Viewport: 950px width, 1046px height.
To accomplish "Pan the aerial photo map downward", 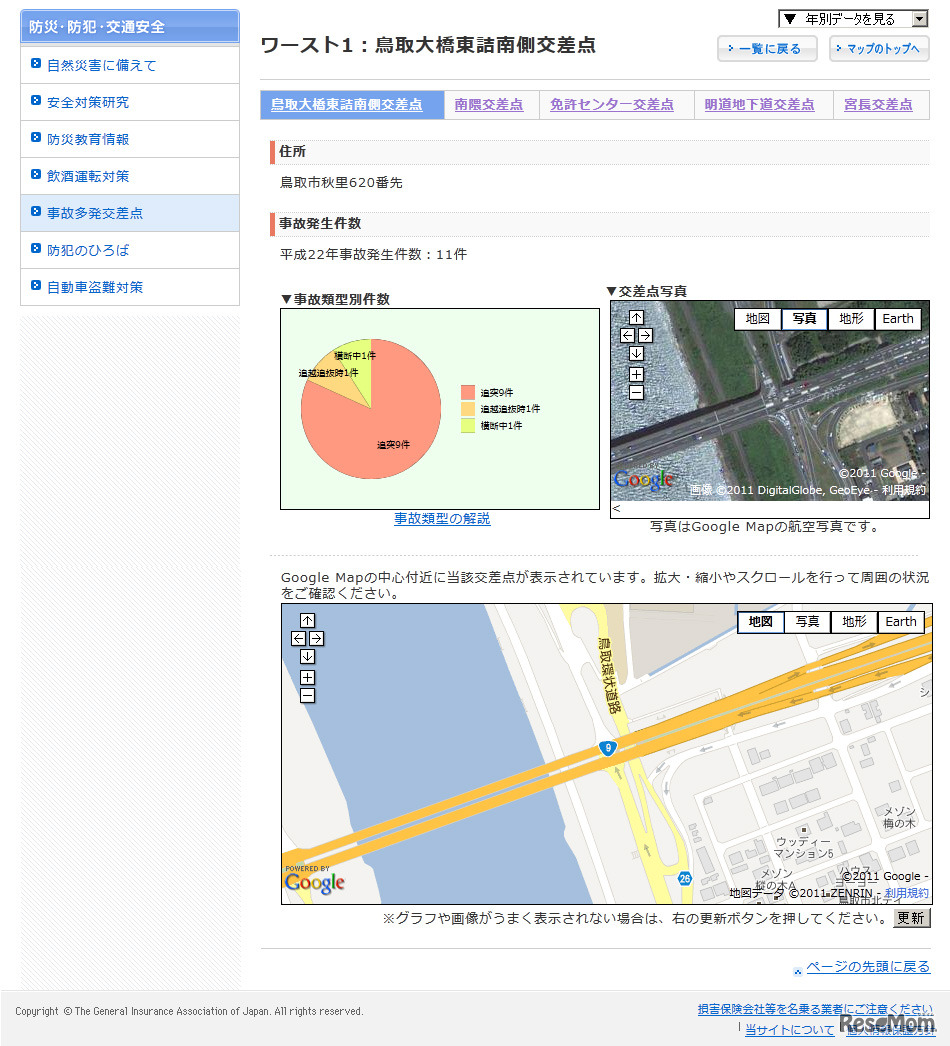I will coord(635,352).
